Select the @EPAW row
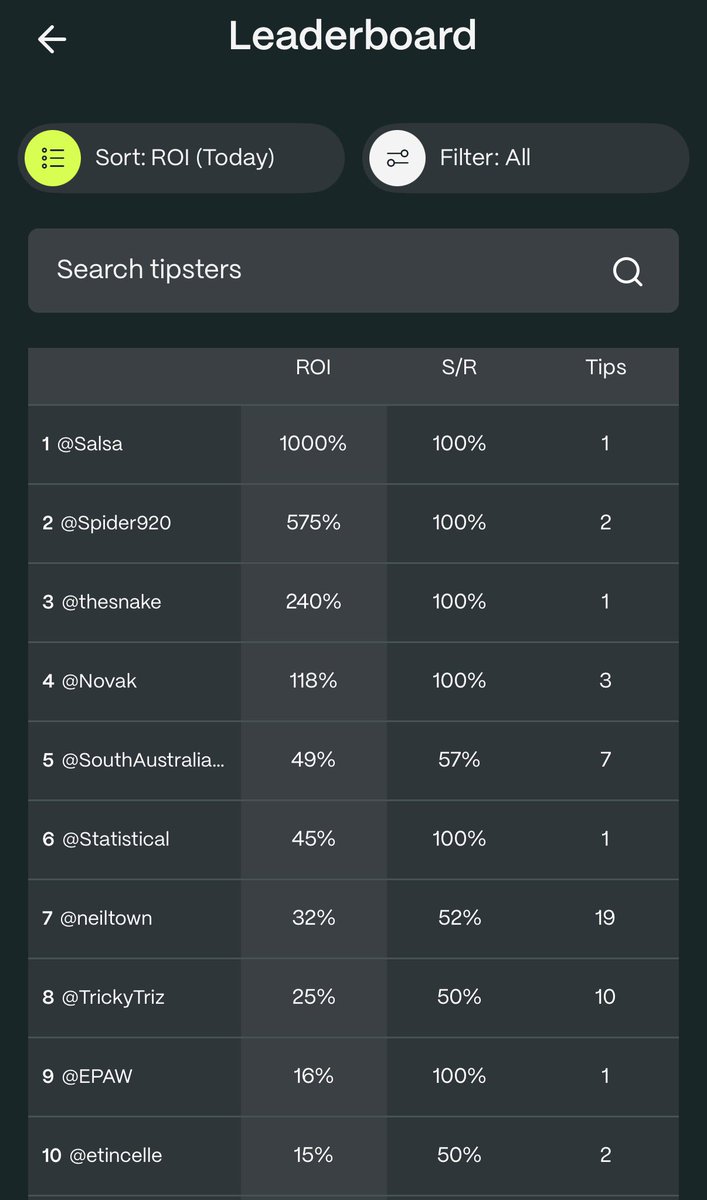The height and width of the screenshot is (1200, 707). tap(353, 1076)
